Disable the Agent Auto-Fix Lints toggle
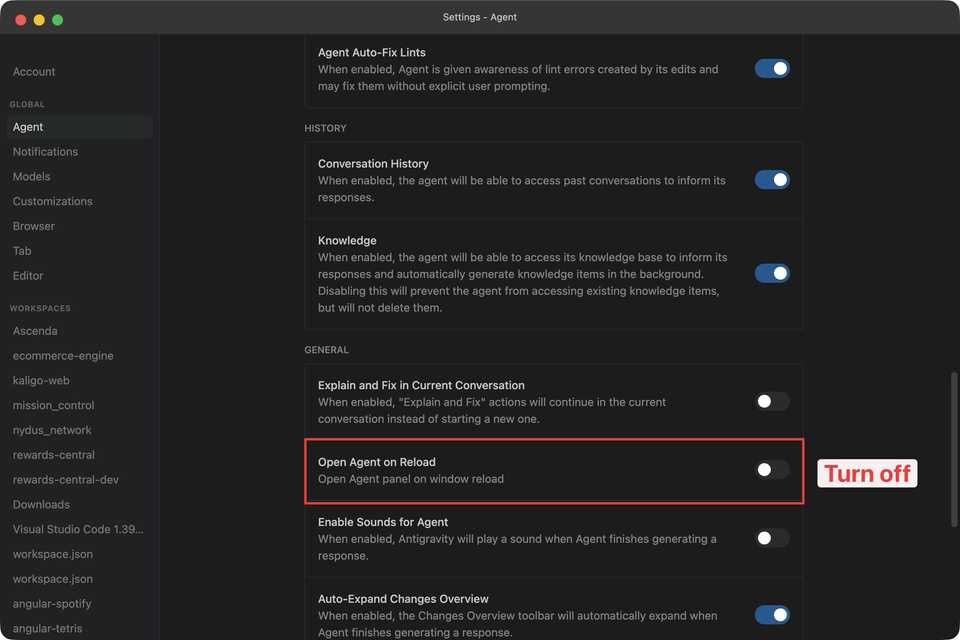The height and width of the screenshot is (640, 960). 771,68
